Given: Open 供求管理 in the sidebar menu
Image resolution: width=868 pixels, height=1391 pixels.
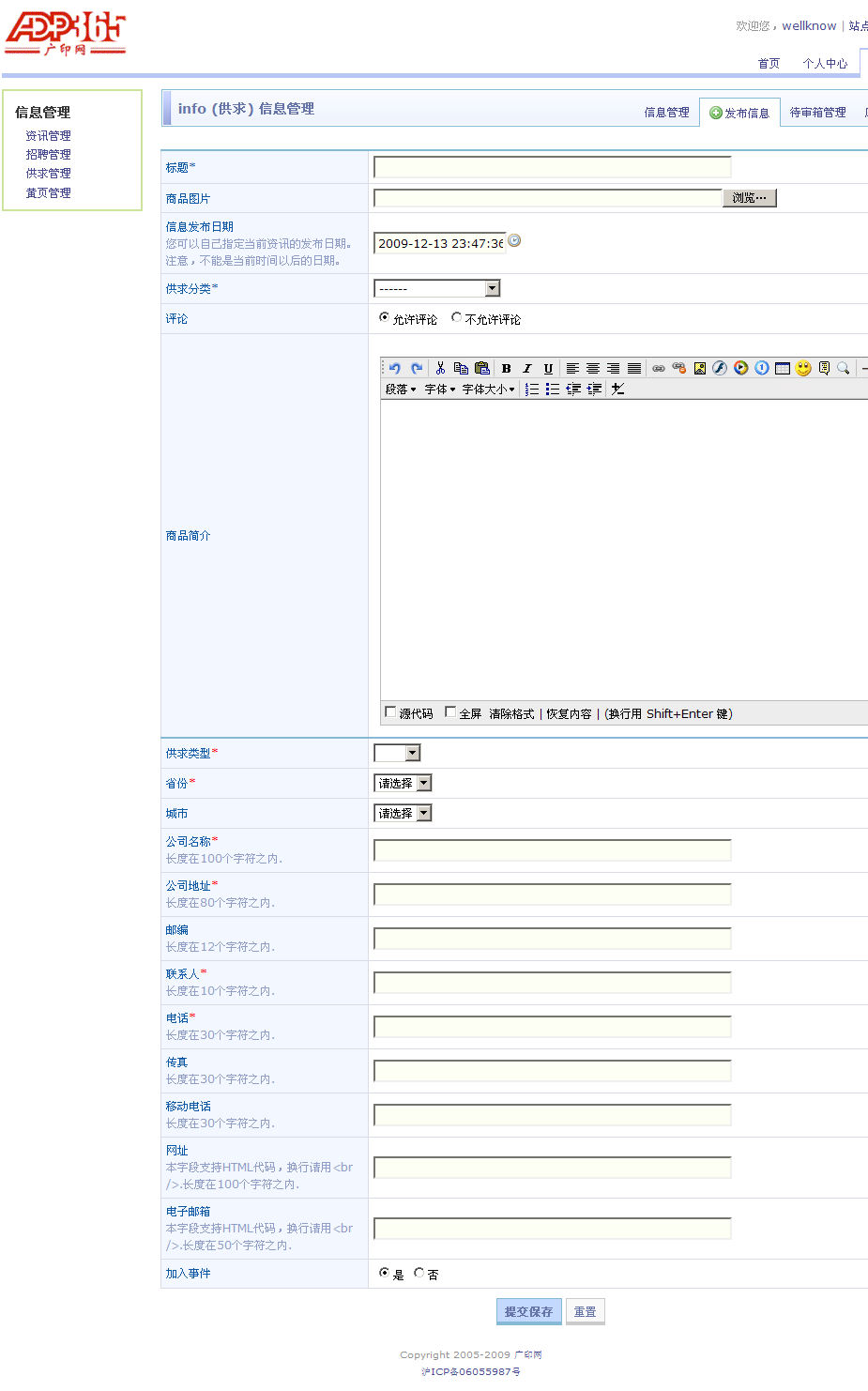Looking at the screenshot, I should 48,174.
